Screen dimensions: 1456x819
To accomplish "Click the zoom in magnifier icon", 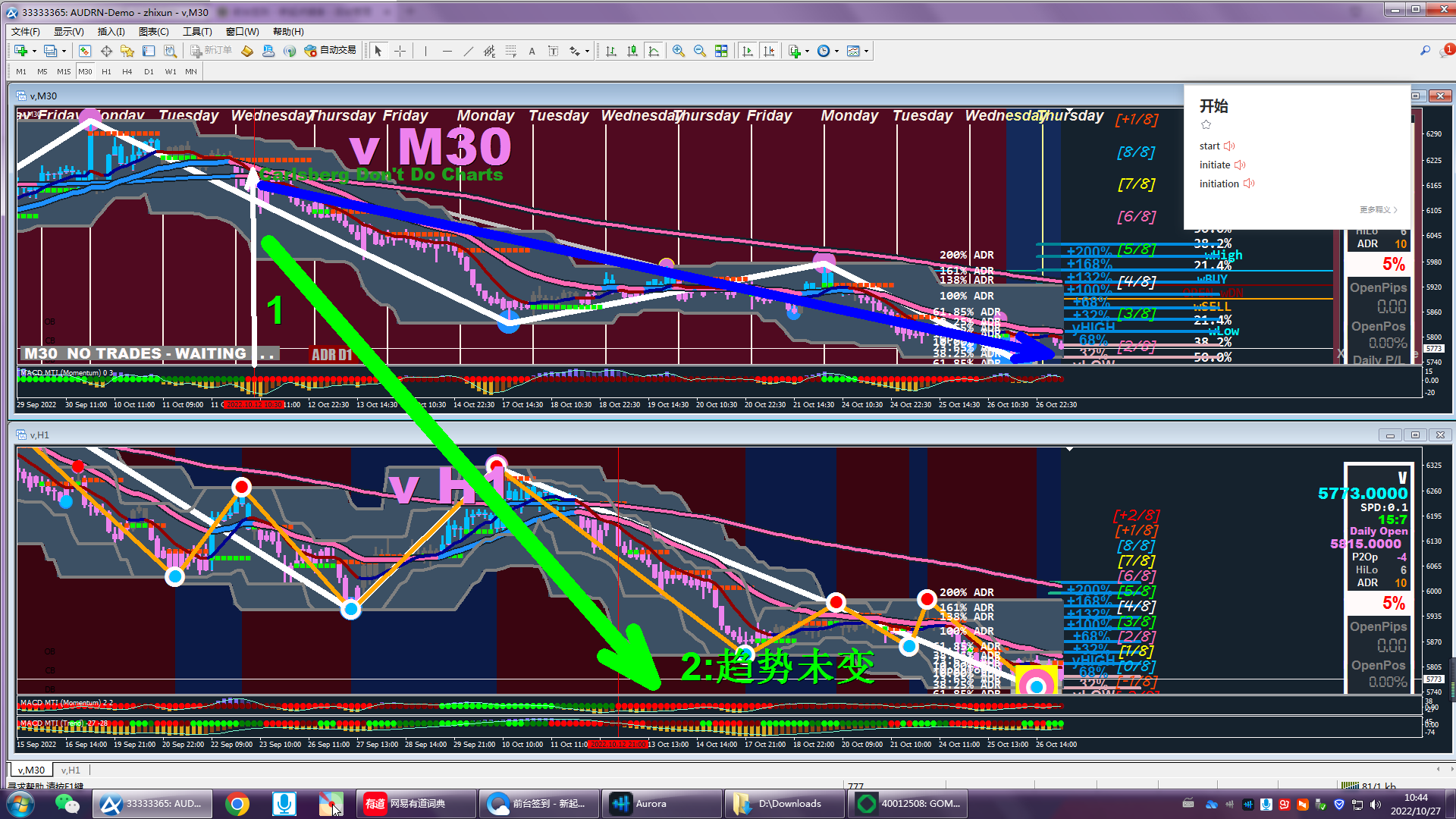I will point(678,51).
